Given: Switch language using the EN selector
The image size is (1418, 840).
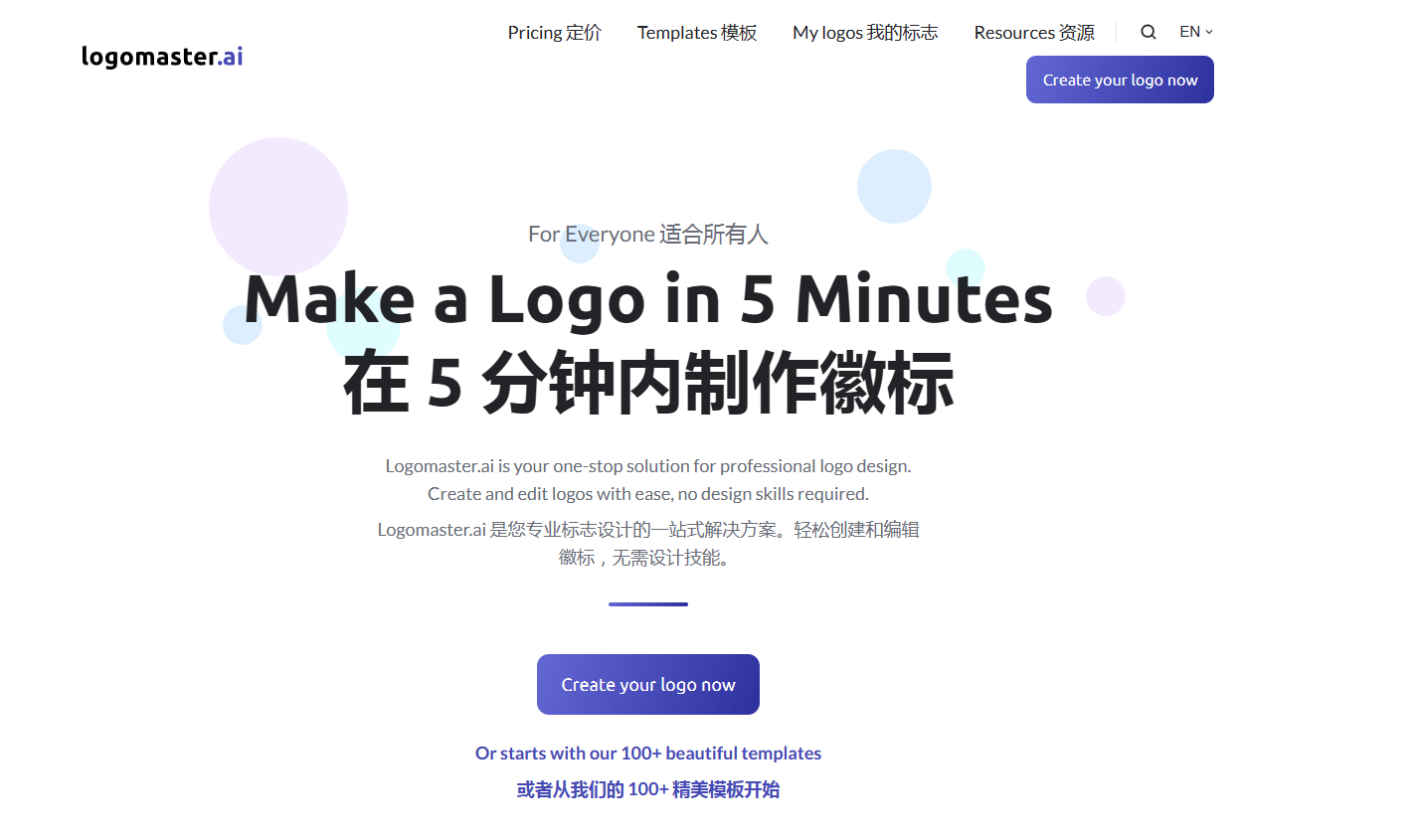Looking at the screenshot, I should pos(1193,31).
